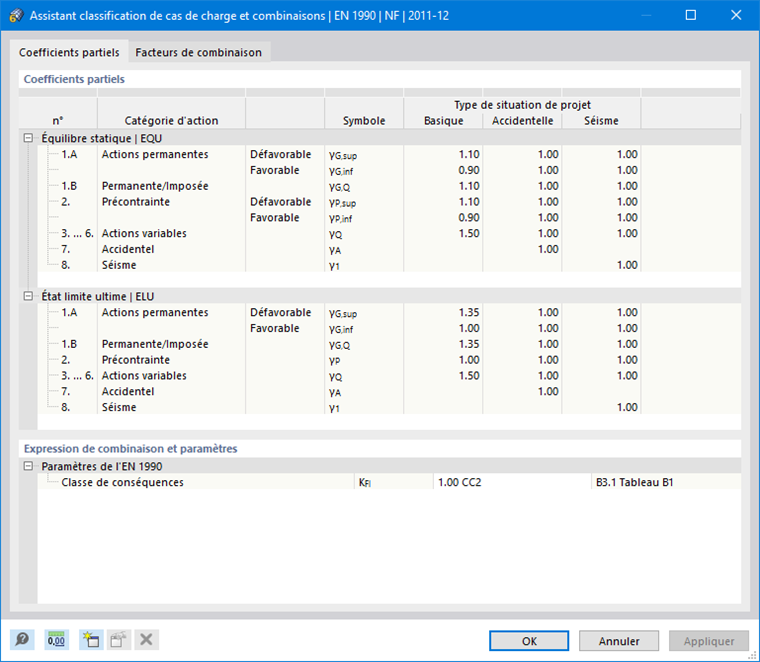Click EQU row 3. ... 6. 'Actions variables'
This screenshot has width=760, height=662.
144,233
